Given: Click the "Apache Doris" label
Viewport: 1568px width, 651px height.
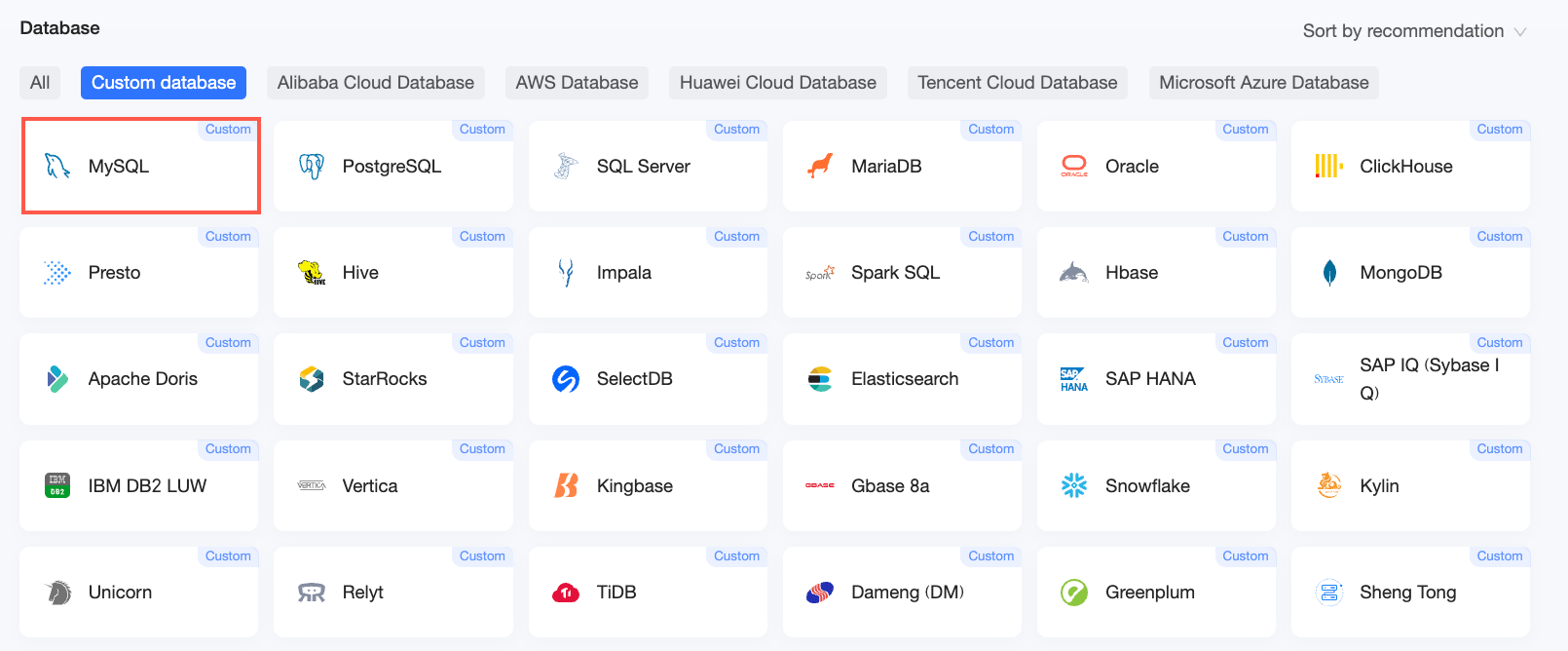Looking at the screenshot, I should [143, 379].
